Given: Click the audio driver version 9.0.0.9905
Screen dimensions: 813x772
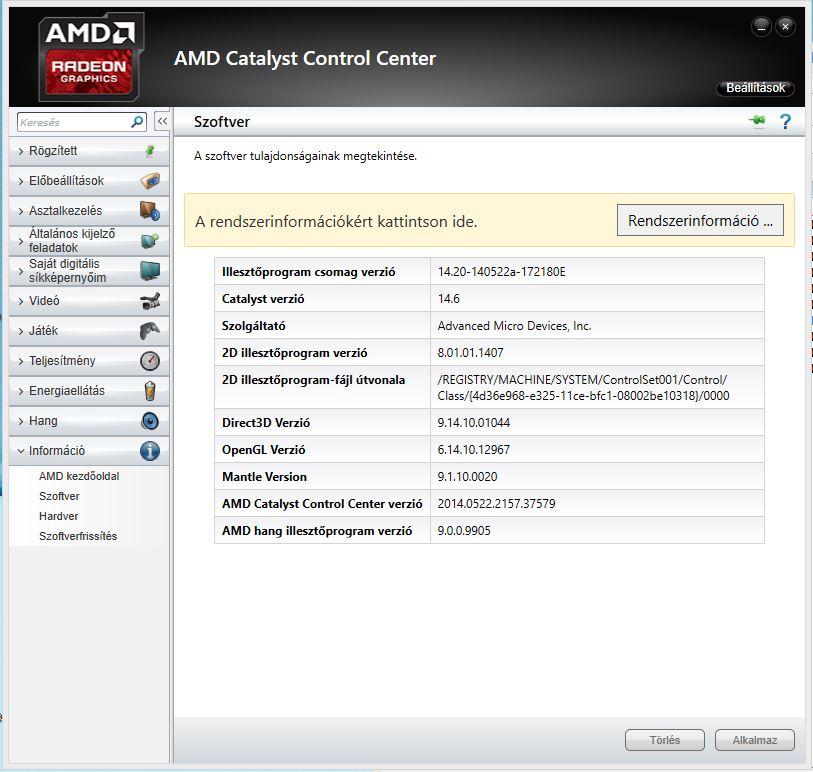Looking at the screenshot, I should pos(464,530).
